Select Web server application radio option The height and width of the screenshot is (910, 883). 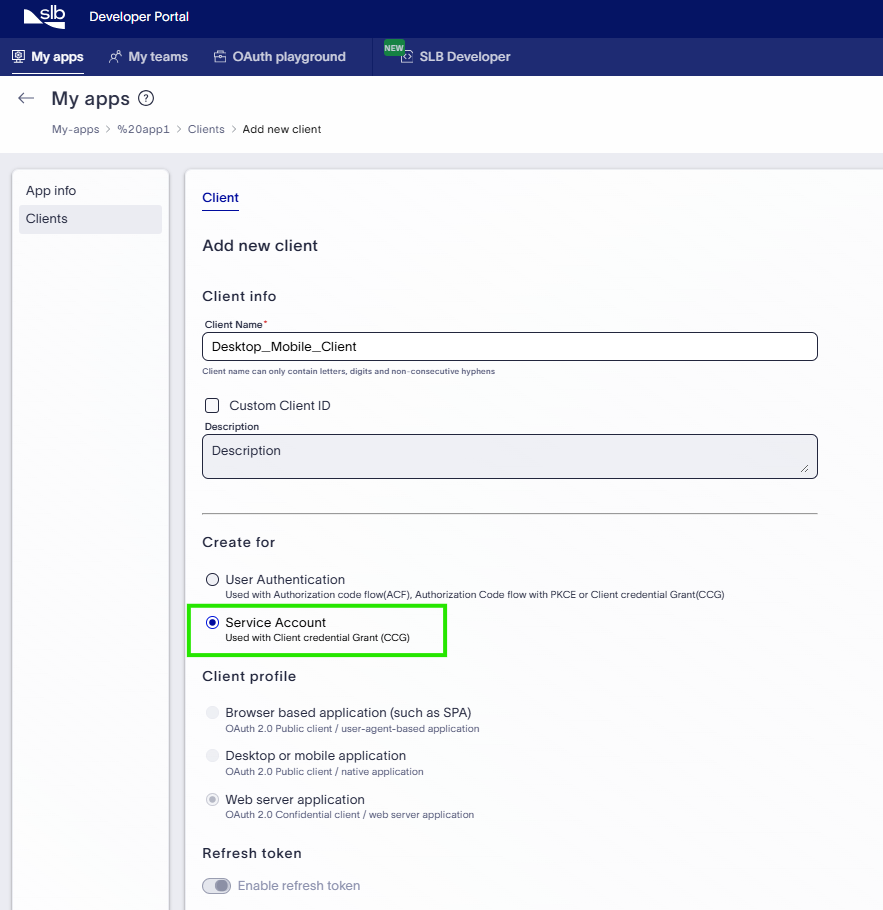(212, 800)
